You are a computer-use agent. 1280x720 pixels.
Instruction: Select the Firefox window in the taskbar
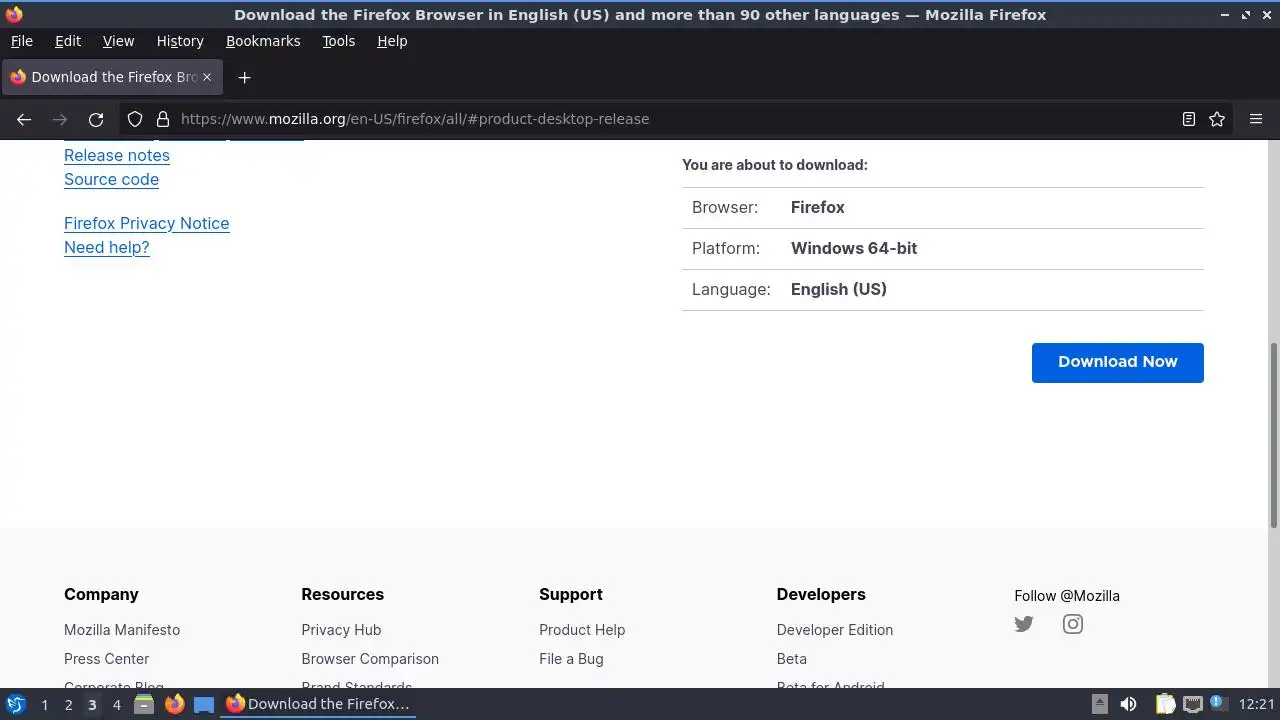318,704
